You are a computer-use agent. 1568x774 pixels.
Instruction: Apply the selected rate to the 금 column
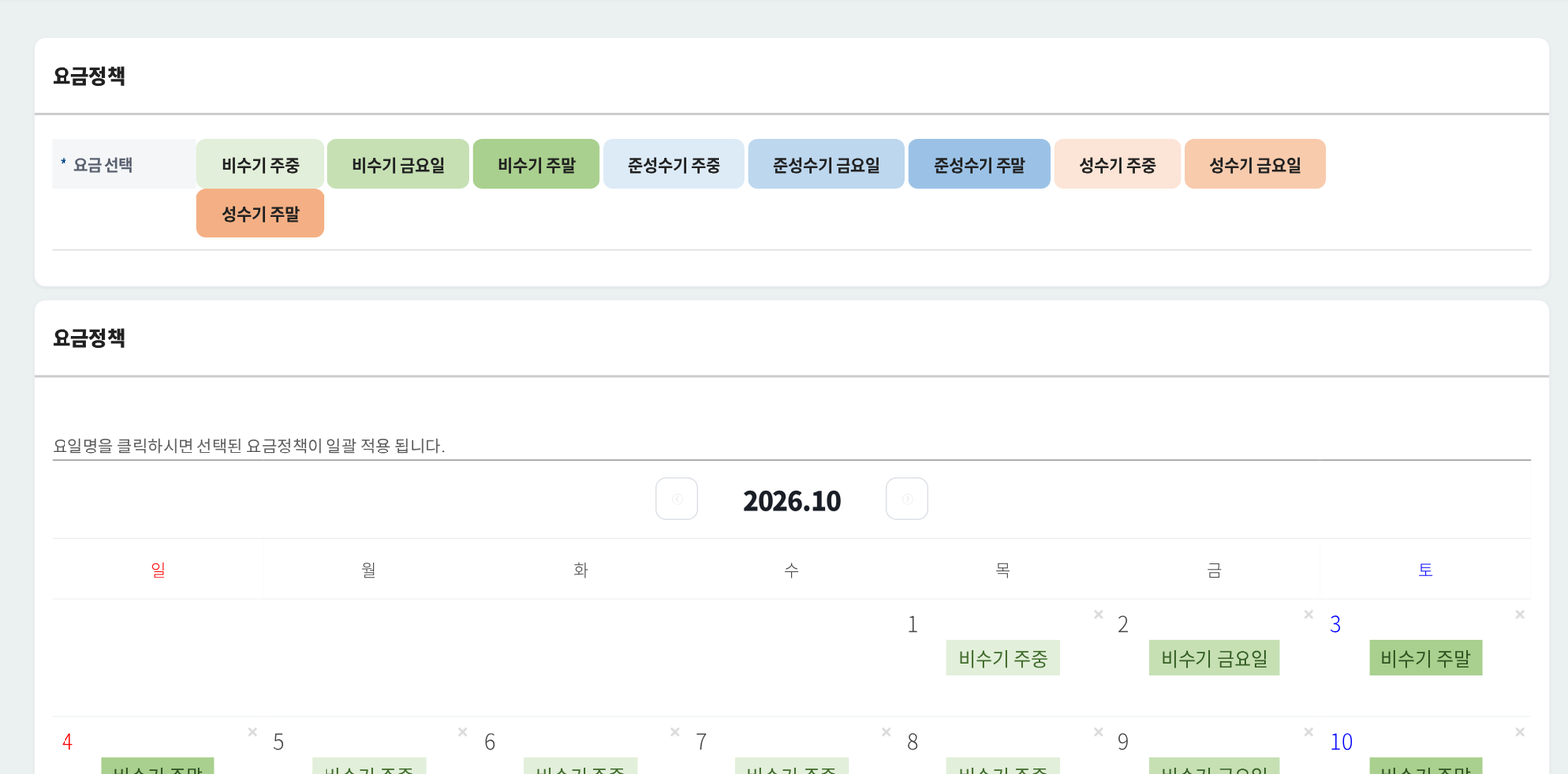click(x=1214, y=570)
